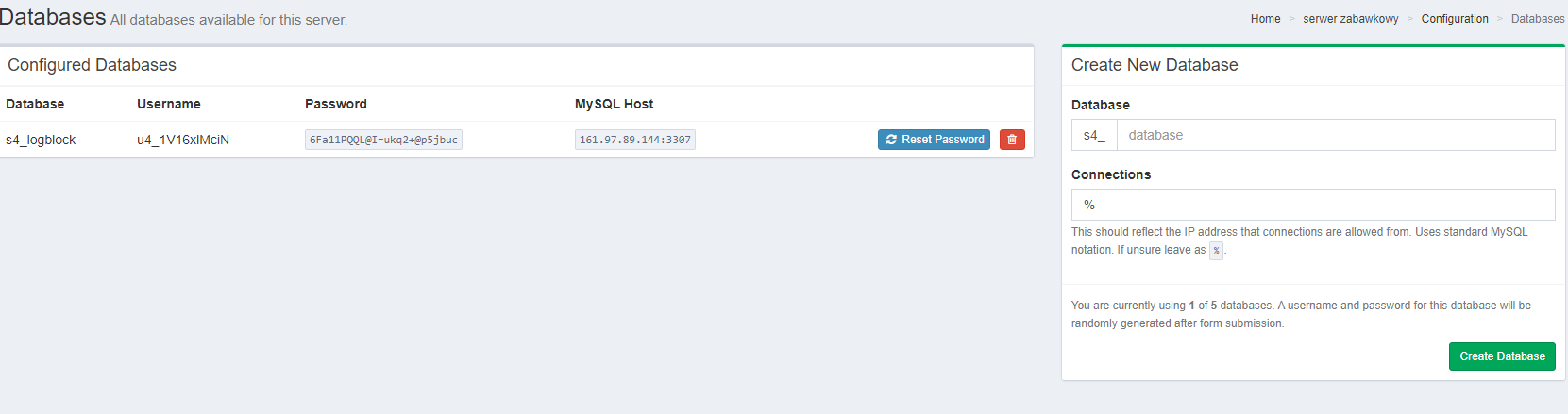1568x414 pixels.
Task: Click the % code hint in help text
Action: (x=1216, y=251)
